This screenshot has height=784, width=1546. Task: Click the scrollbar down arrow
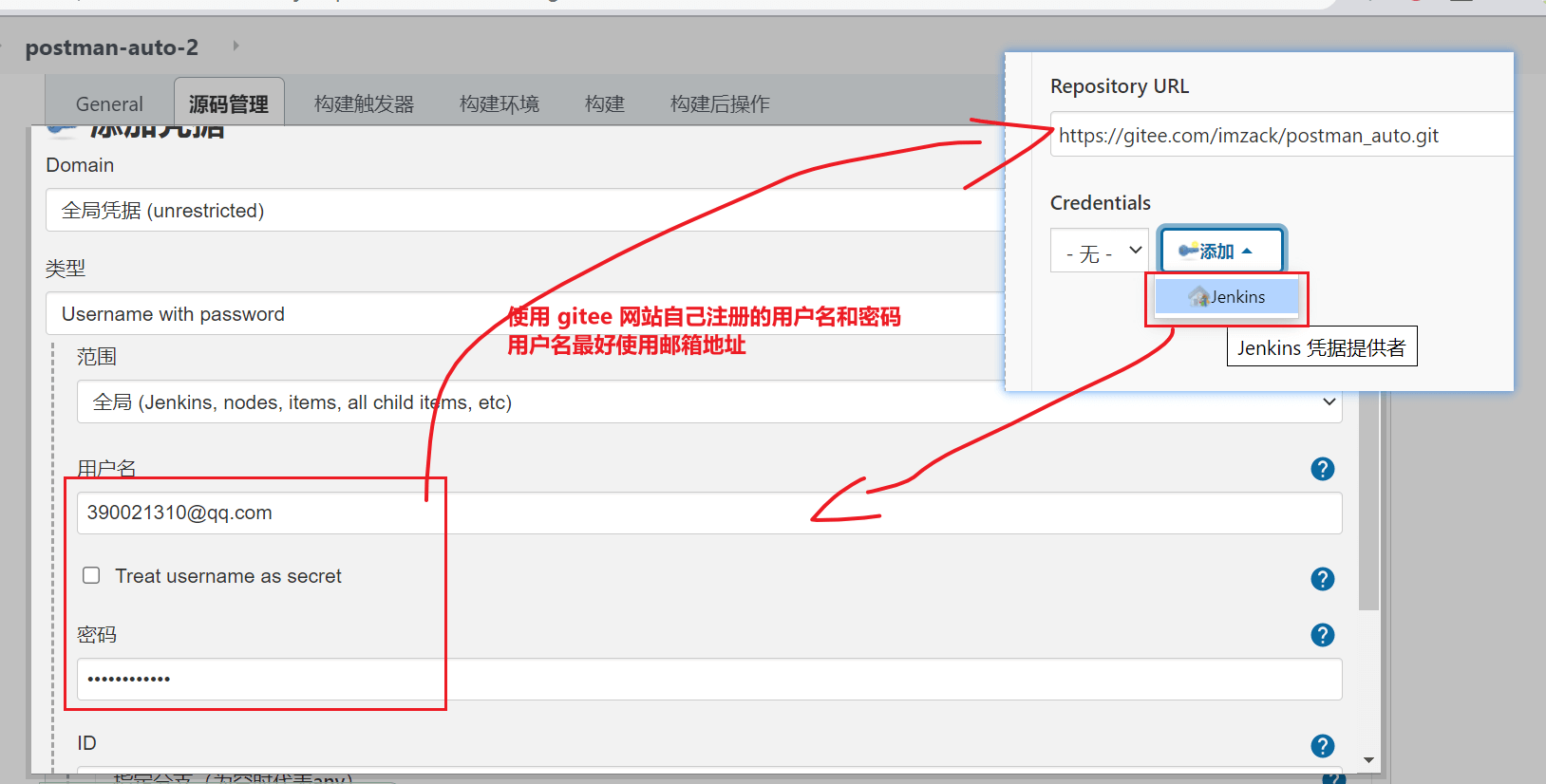pos(1368,760)
